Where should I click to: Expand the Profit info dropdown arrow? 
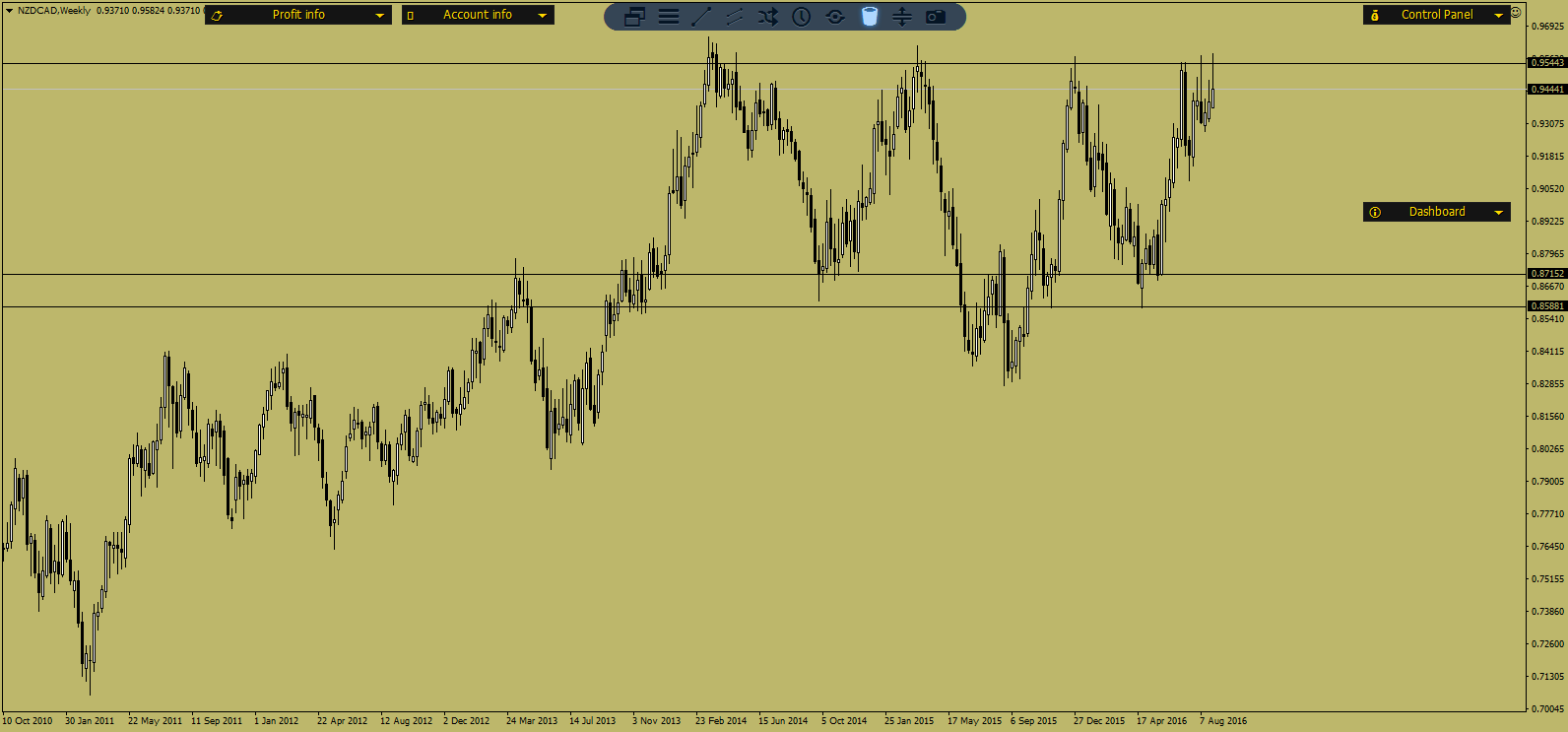click(380, 15)
